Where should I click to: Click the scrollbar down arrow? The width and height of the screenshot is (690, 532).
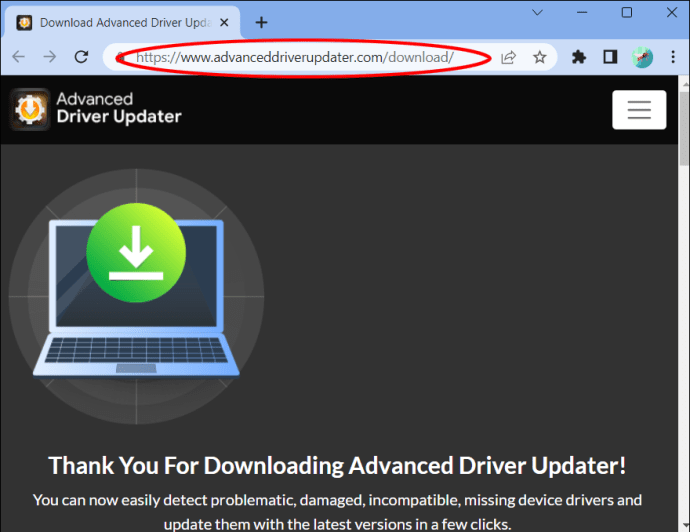[685, 526]
